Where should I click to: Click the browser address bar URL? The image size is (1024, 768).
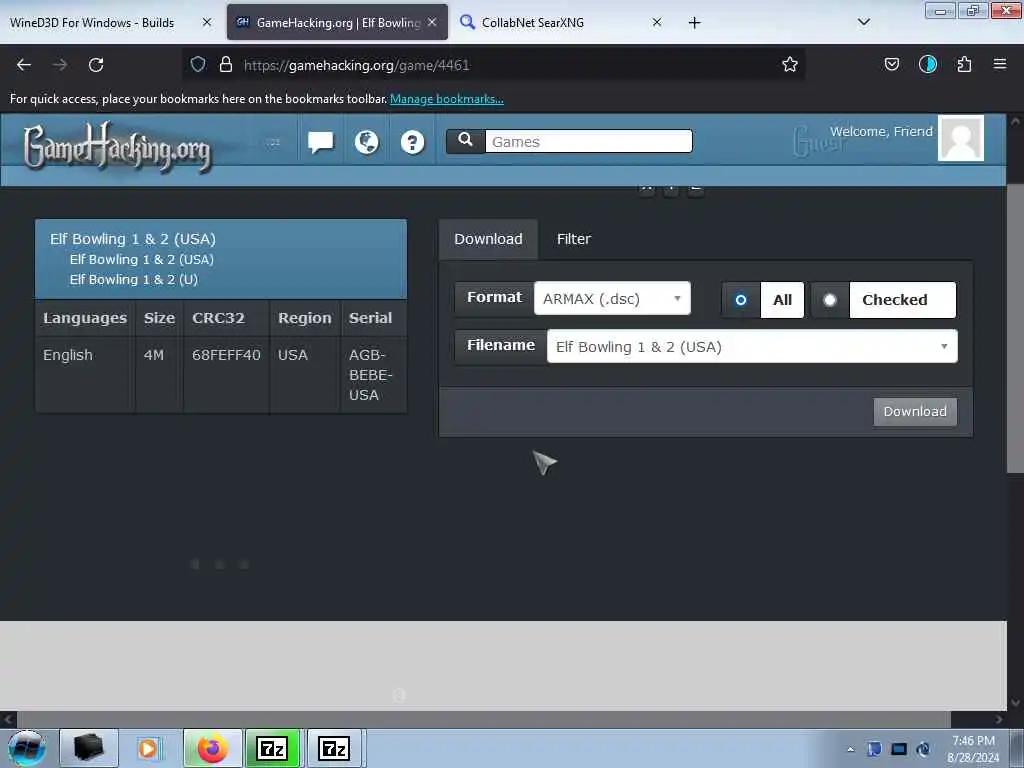click(x=357, y=65)
